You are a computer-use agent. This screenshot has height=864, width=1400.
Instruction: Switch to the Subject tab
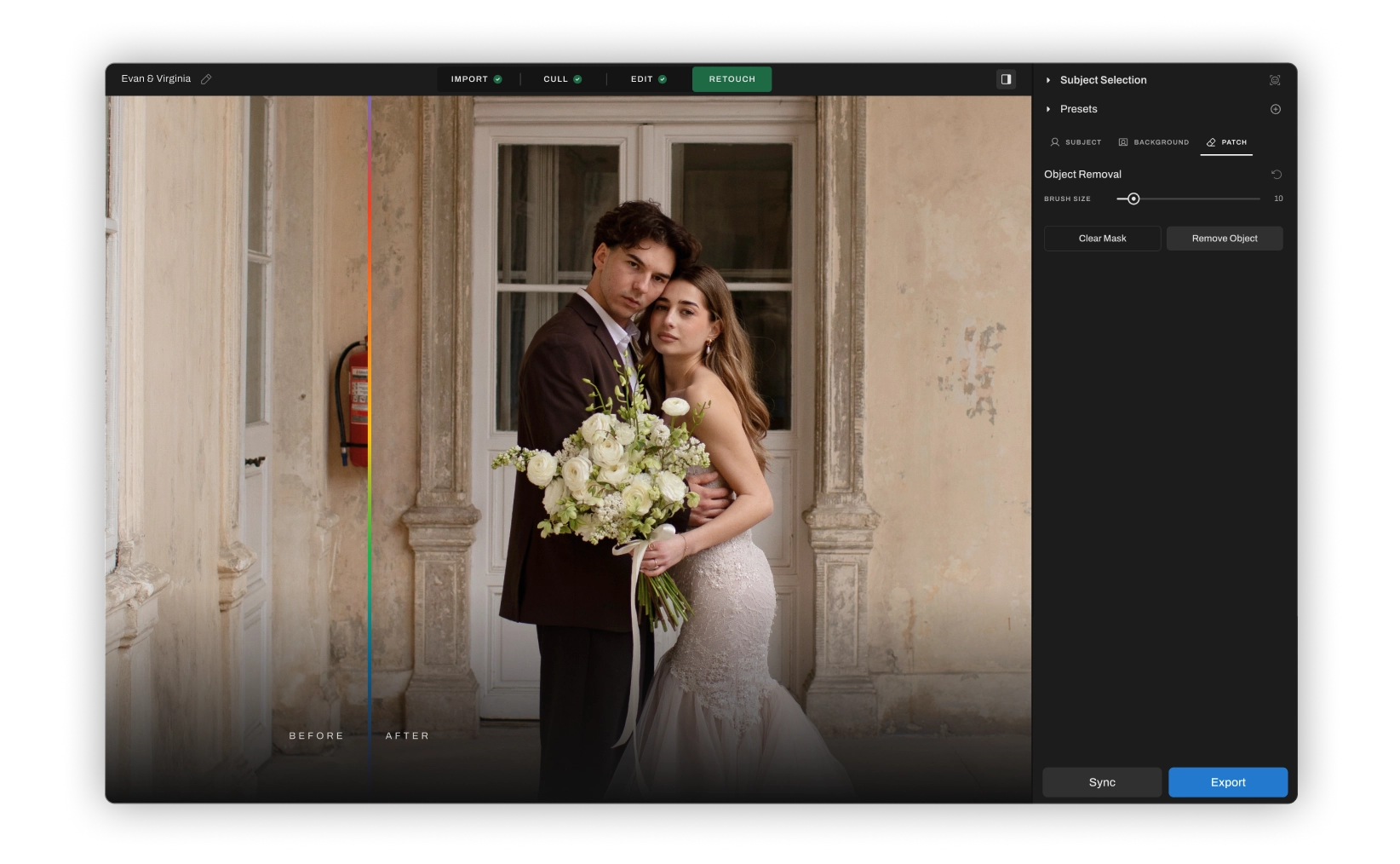[1076, 142]
